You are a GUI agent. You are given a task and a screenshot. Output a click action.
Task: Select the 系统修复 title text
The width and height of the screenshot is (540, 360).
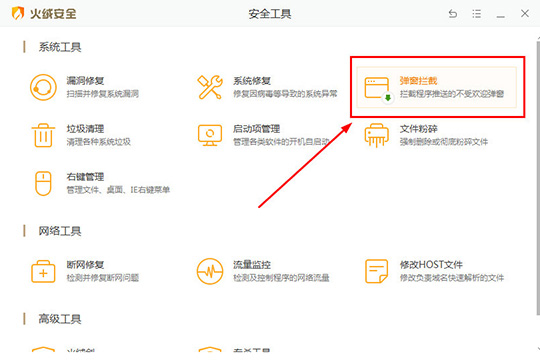point(252,81)
